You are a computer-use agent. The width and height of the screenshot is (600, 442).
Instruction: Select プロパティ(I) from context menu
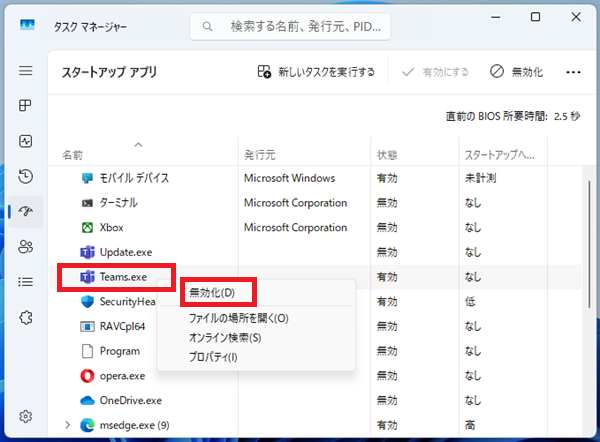(x=213, y=357)
